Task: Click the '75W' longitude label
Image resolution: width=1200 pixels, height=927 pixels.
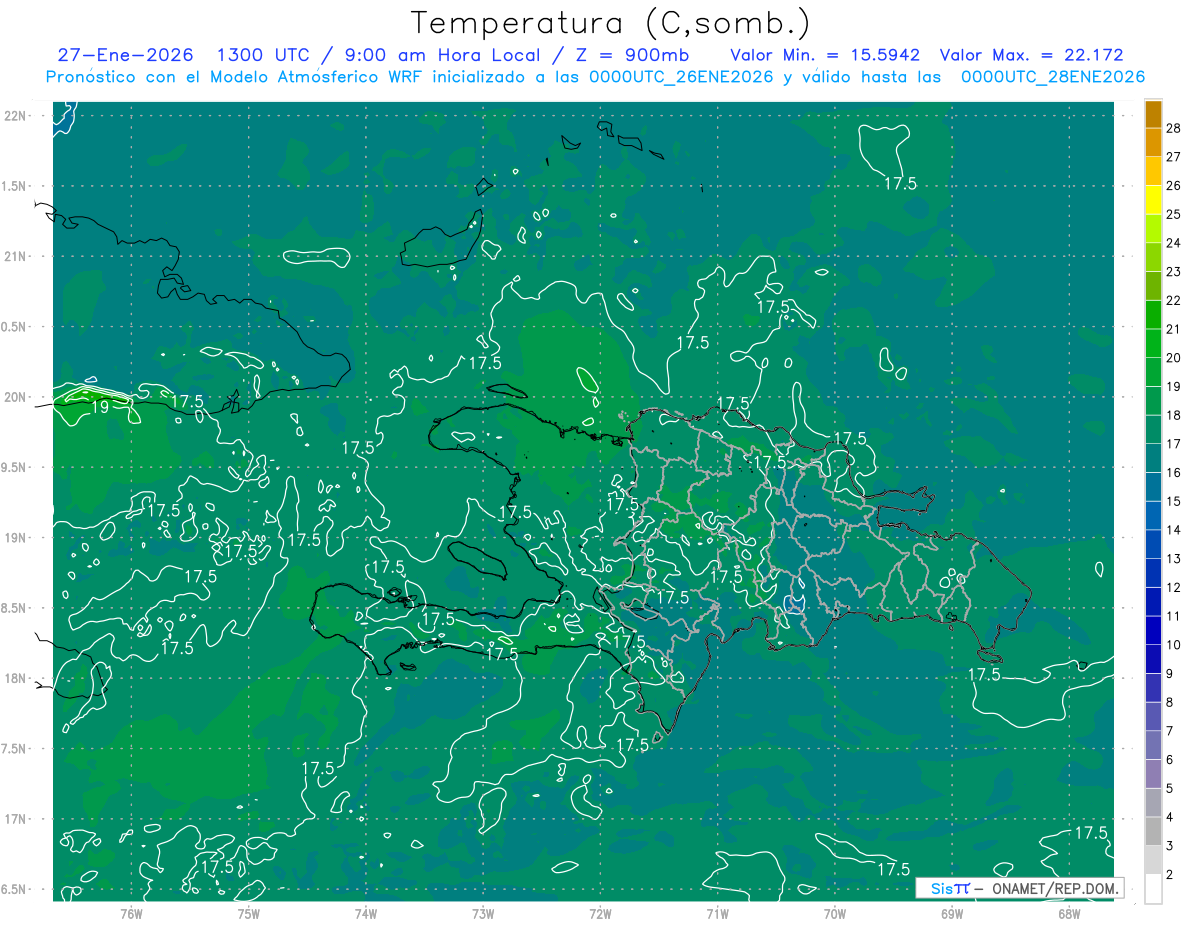Action: coord(248,913)
